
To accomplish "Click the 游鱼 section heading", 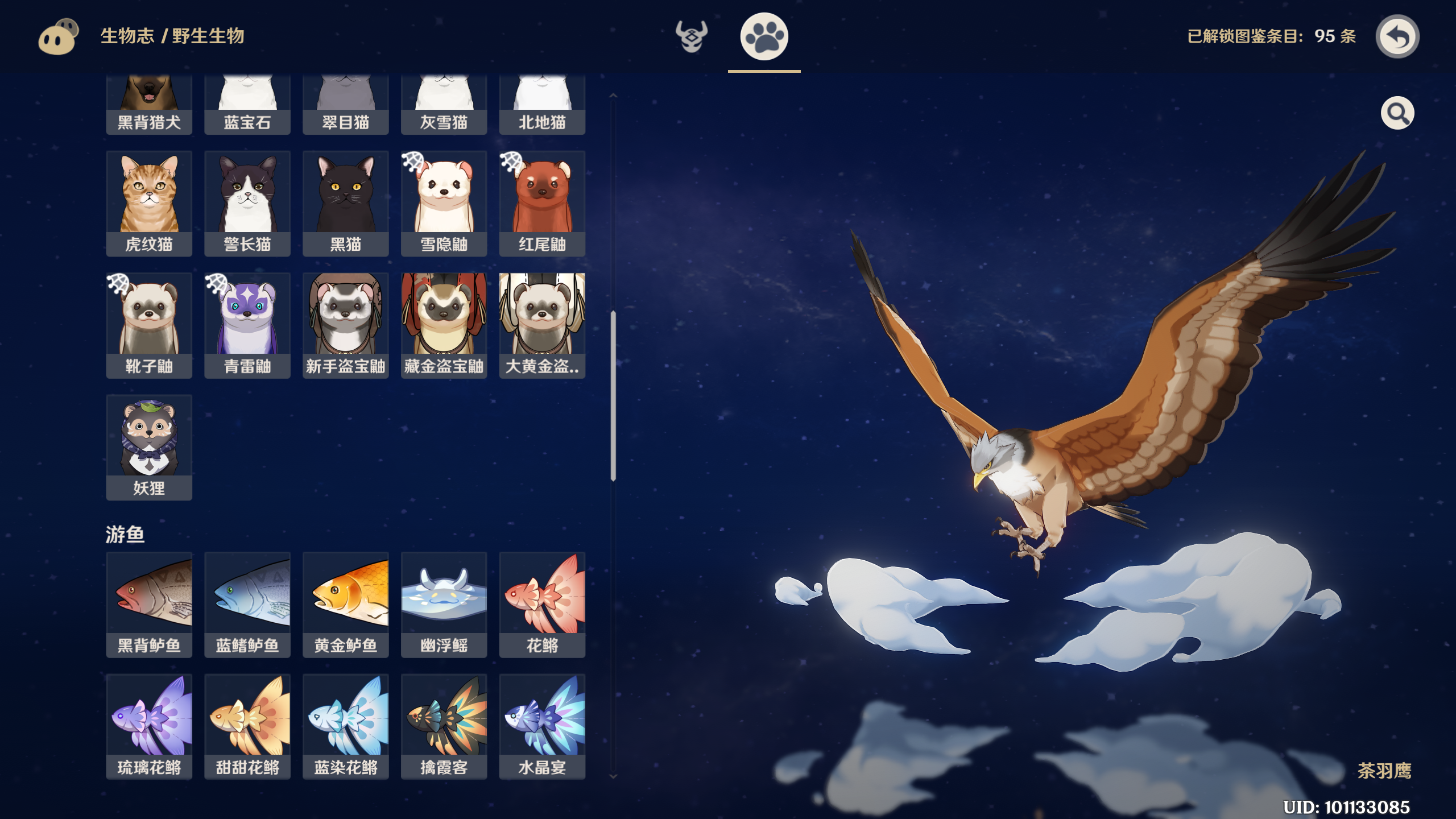I will point(125,534).
